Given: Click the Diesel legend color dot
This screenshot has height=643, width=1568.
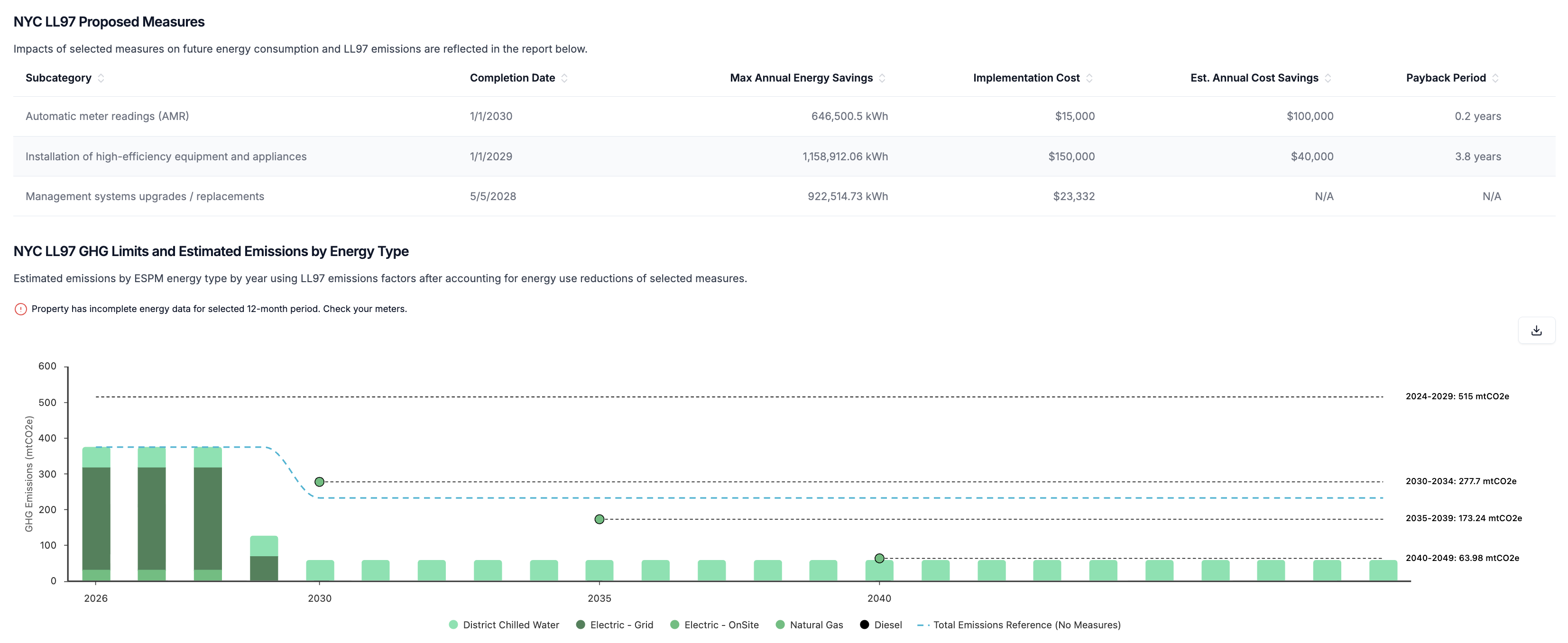Looking at the screenshot, I should click(x=864, y=625).
